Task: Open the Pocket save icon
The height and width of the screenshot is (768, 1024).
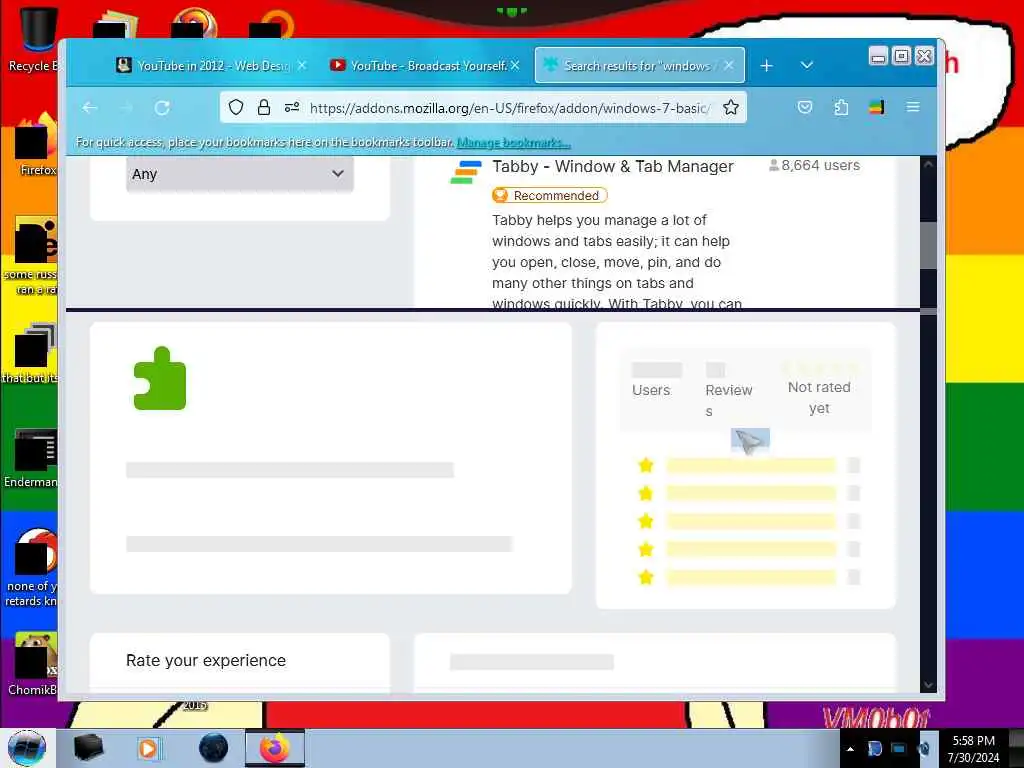Action: point(805,108)
